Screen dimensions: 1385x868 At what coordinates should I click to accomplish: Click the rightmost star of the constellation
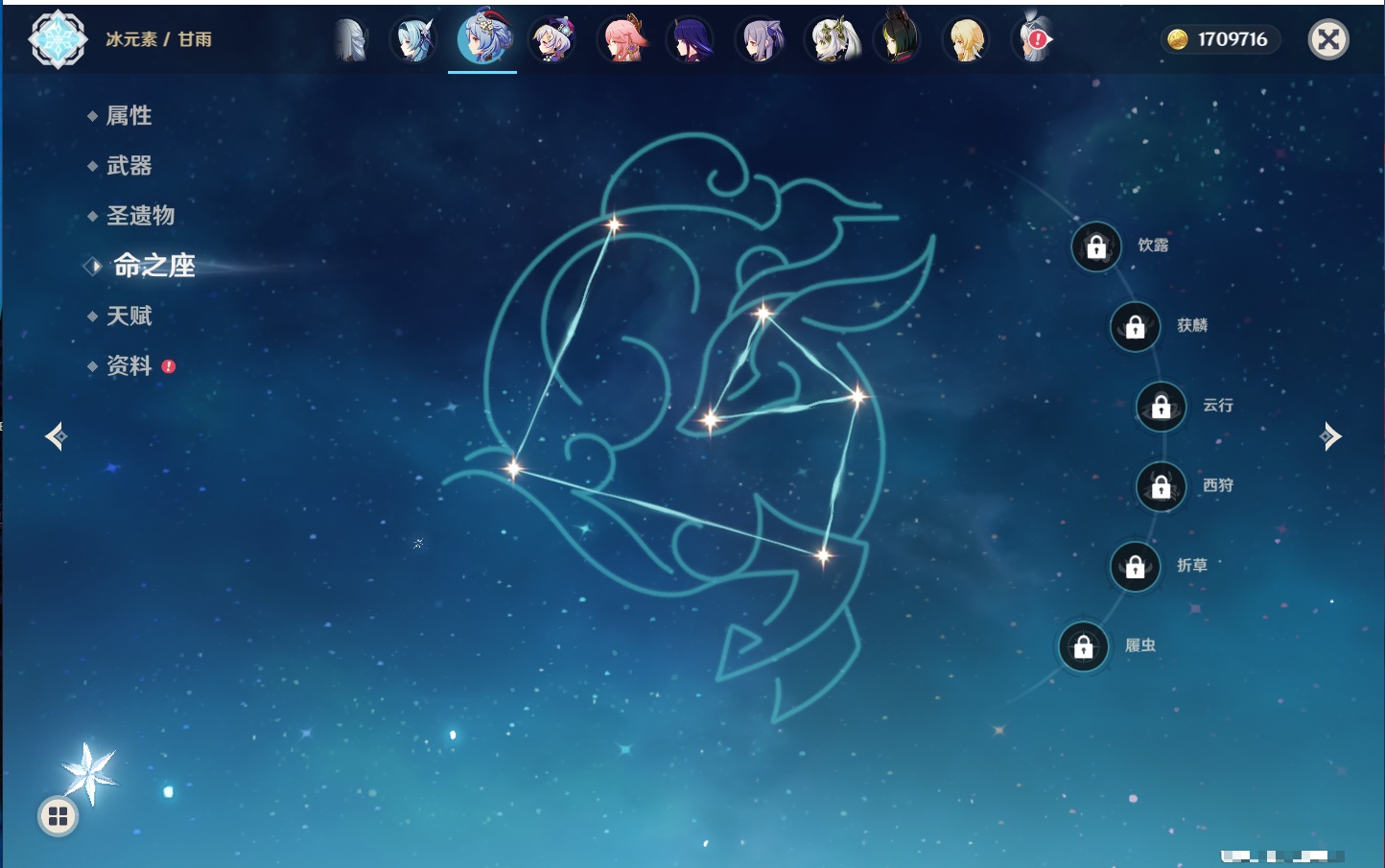tap(857, 396)
